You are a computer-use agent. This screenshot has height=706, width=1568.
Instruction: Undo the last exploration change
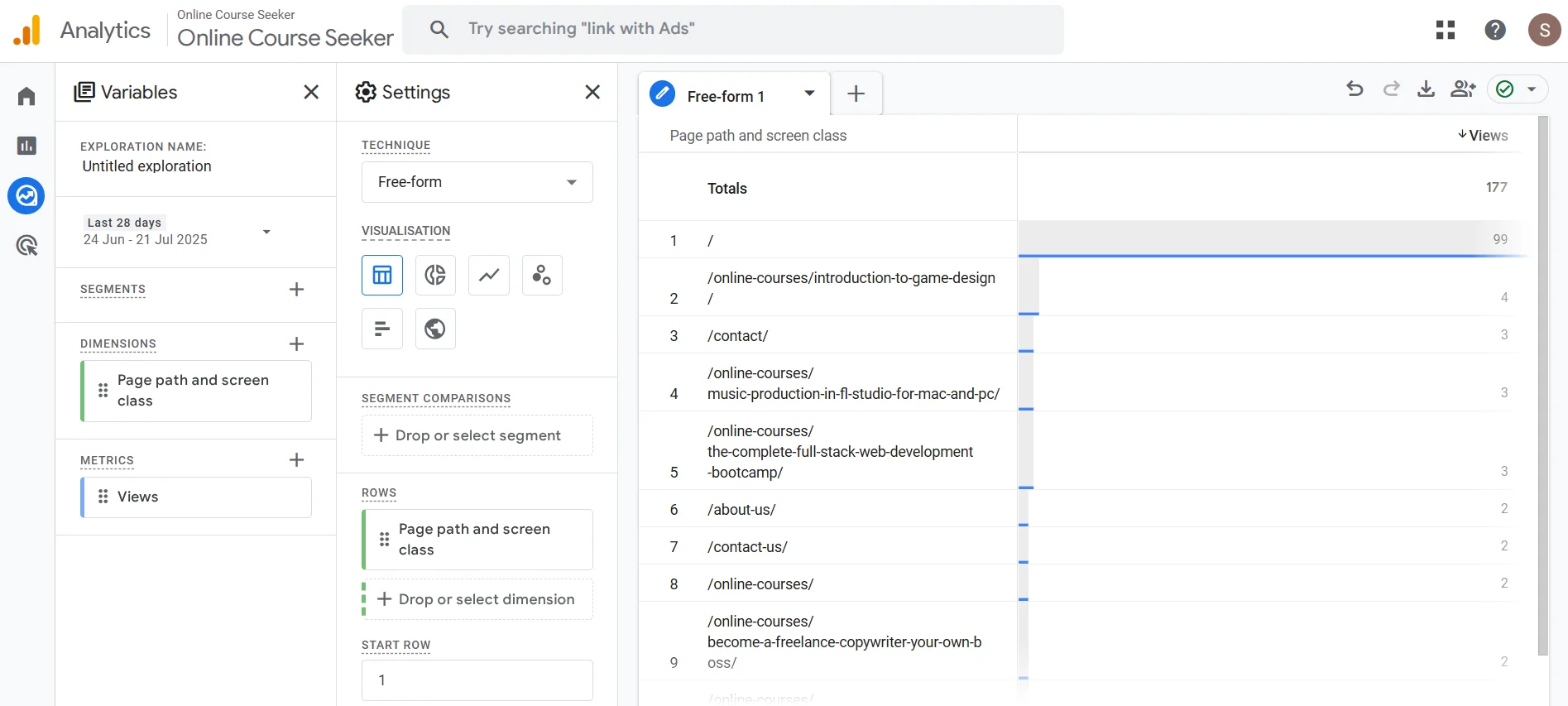(x=1355, y=89)
